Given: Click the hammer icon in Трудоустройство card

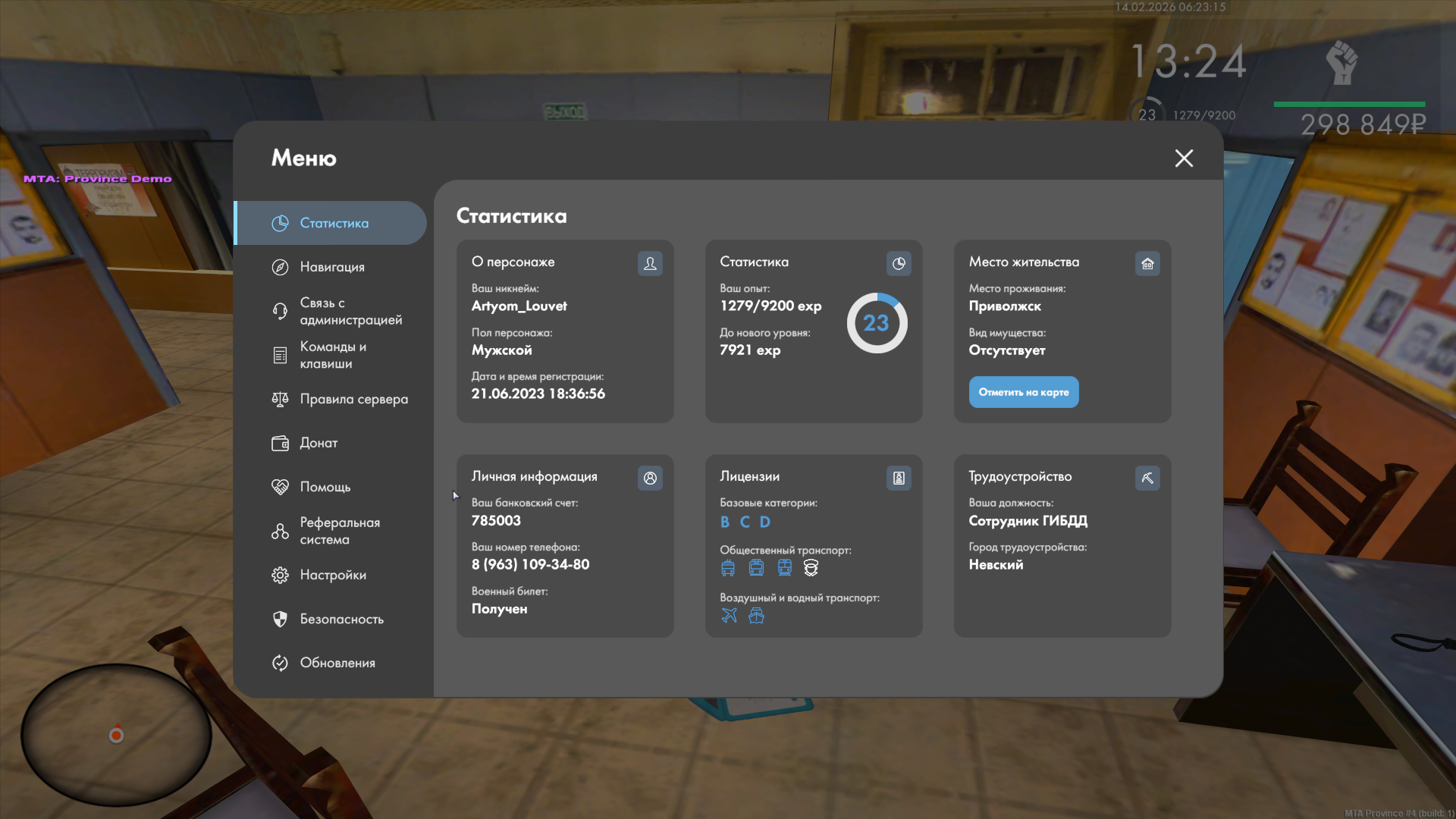Looking at the screenshot, I should pyautogui.click(x=1147, y=478).
